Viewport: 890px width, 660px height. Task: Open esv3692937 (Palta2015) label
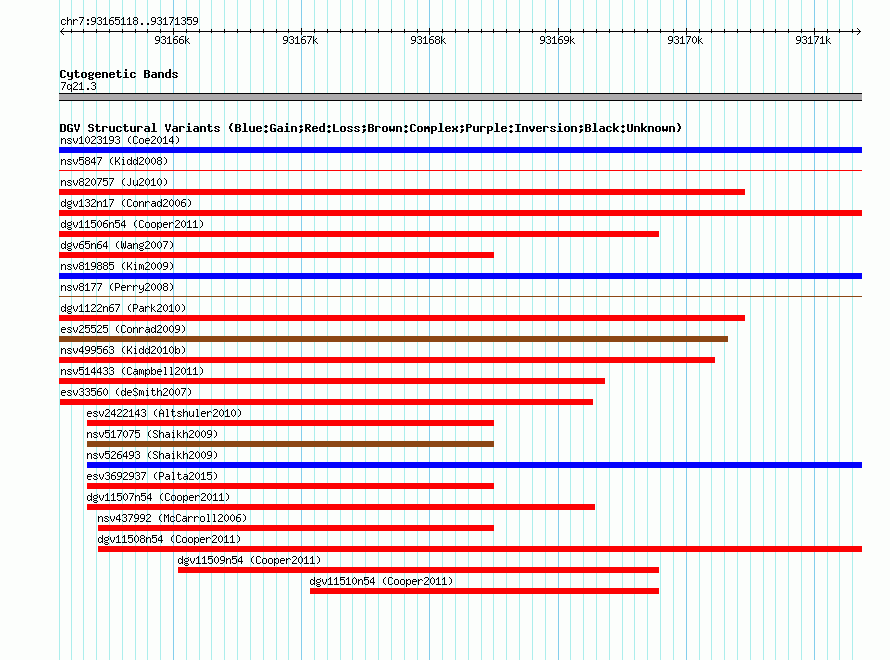pos(152,476)
